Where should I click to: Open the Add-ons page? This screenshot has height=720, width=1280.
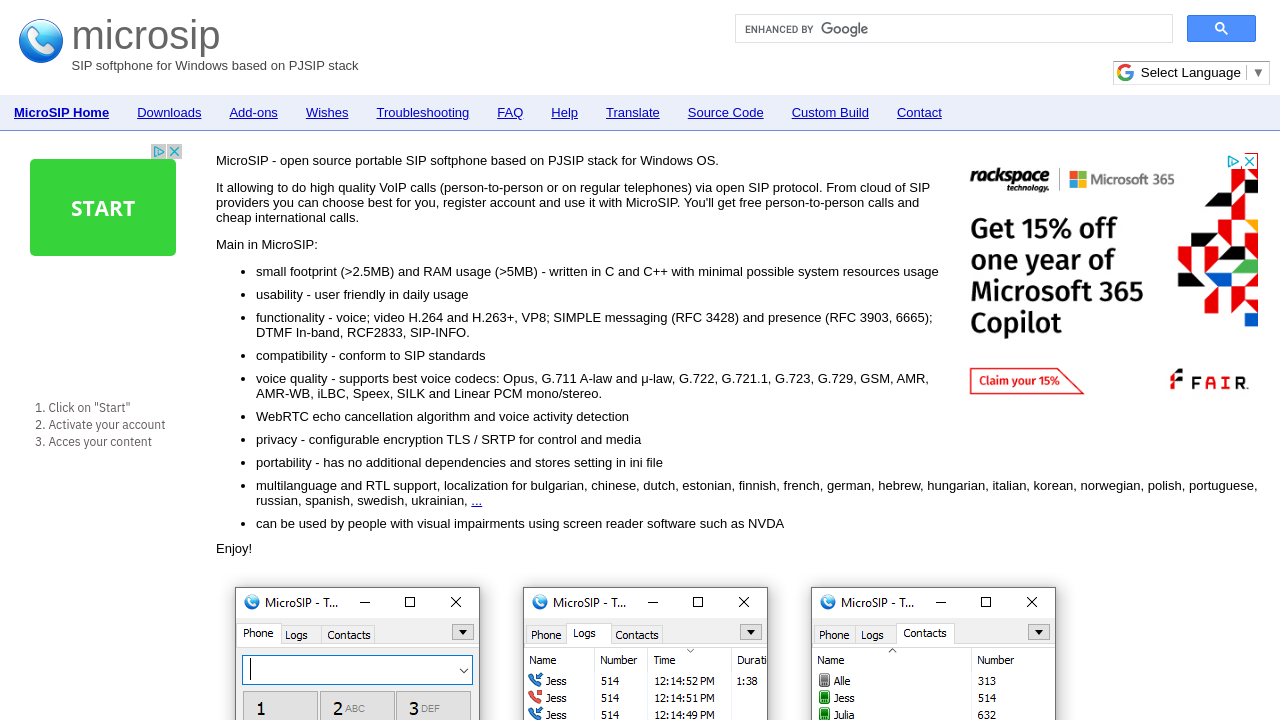(x=254, y=113)
